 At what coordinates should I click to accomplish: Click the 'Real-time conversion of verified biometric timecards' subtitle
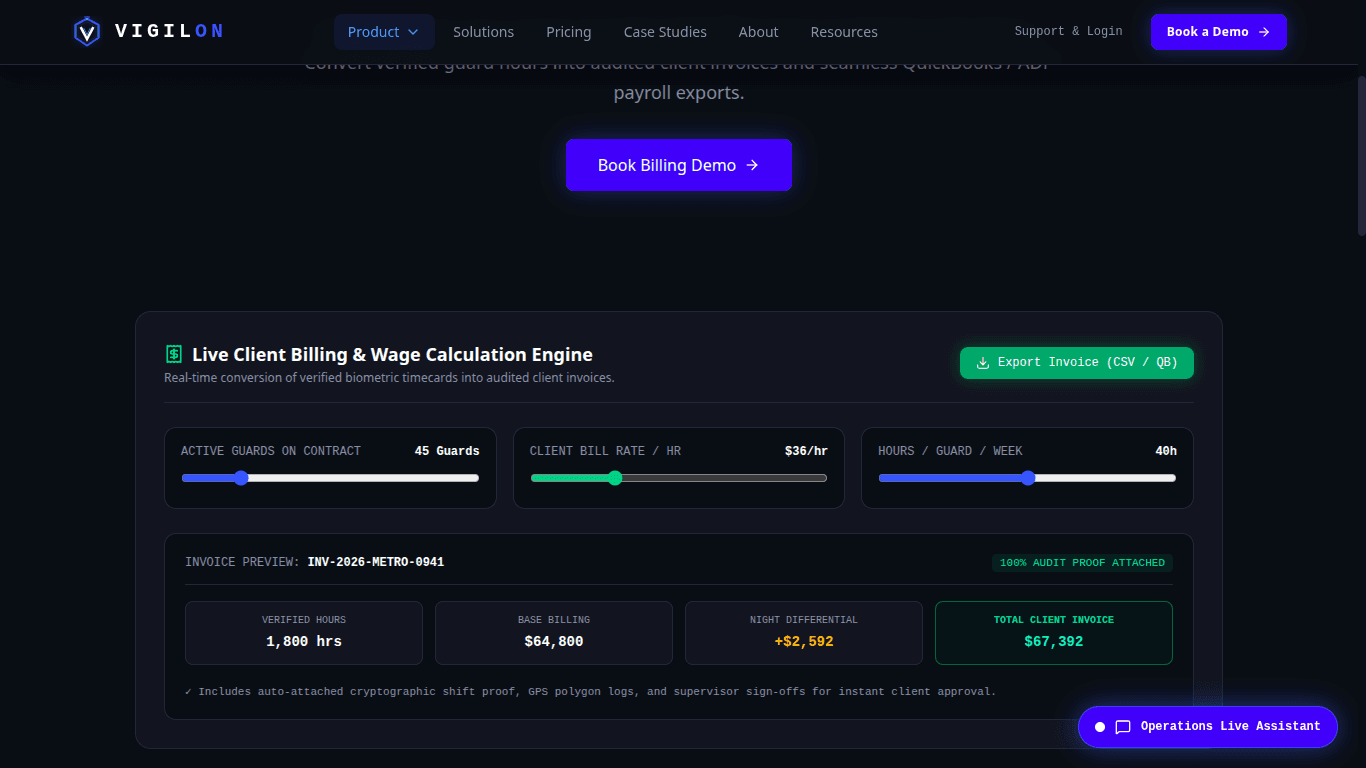pos(389,378)
